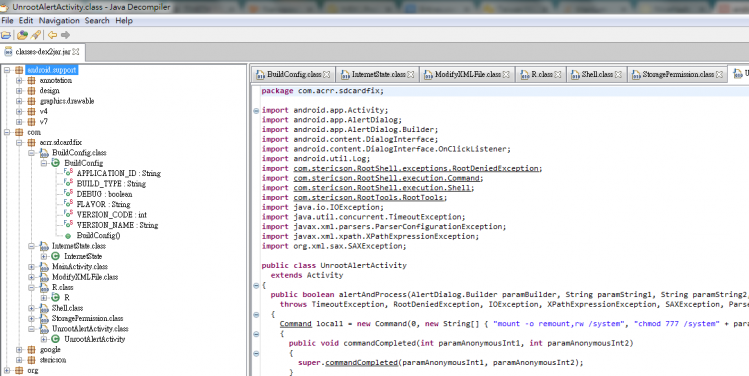
Task: Expand the annotation package node
Action: [x=19, y=80]
